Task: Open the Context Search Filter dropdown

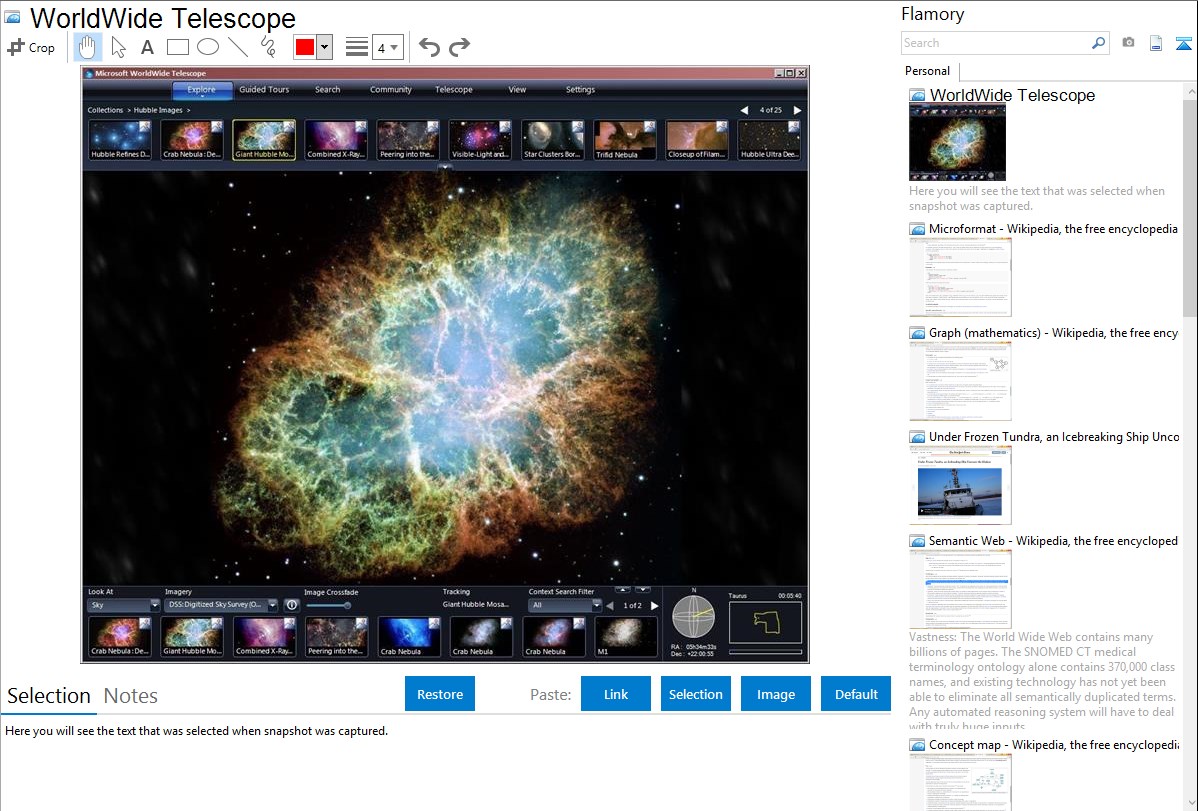Action: 565,605
